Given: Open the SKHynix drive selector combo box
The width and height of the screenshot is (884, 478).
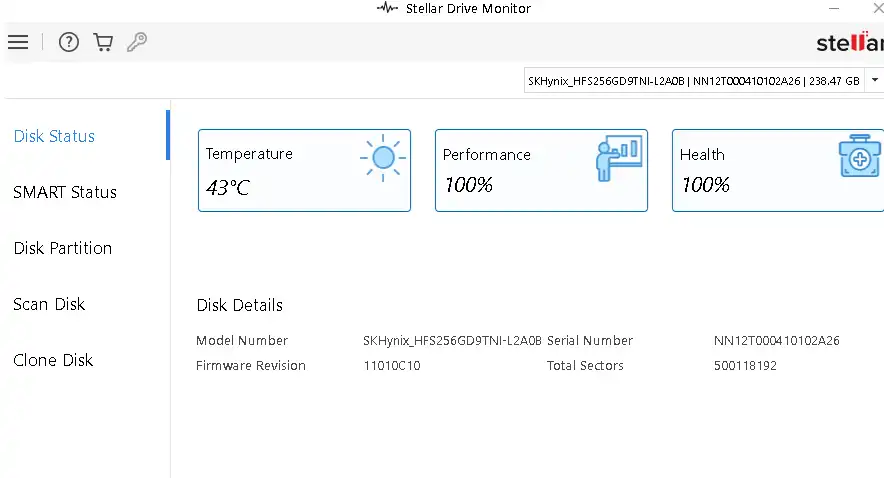Looking at the screenshot, I should [x=692, y=81].
